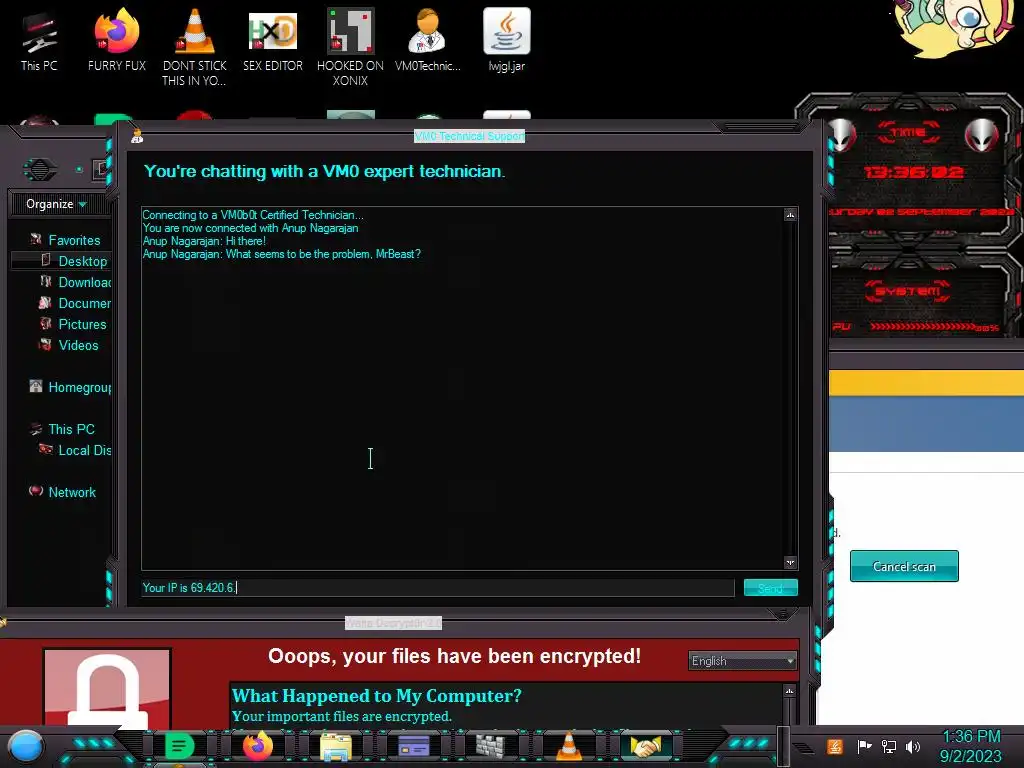Open the FURRY FUX Firefox shortcut
Screen dimensions: 1024x768
coord(116,40)
